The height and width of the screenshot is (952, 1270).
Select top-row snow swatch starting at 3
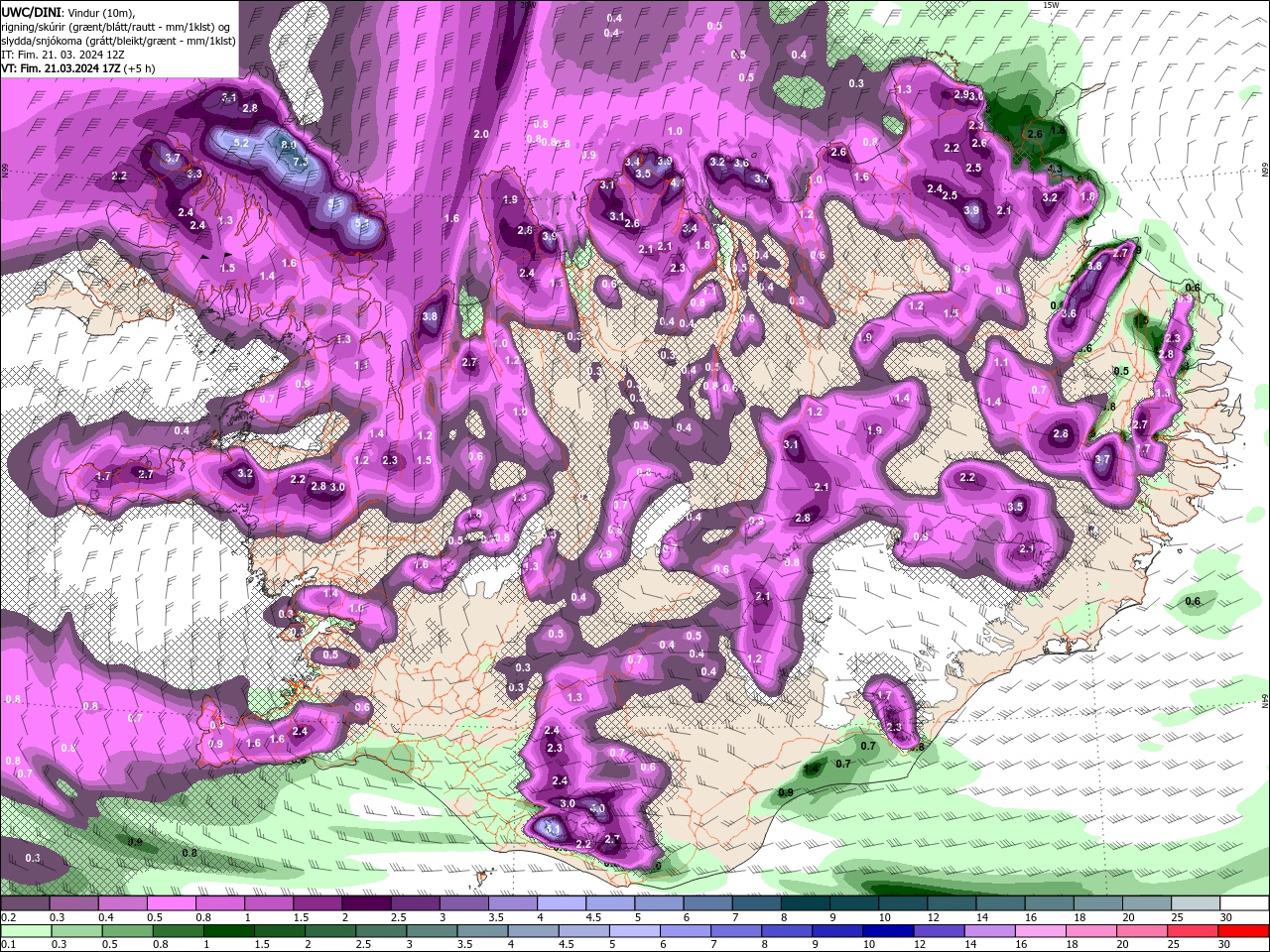[464, 903]
